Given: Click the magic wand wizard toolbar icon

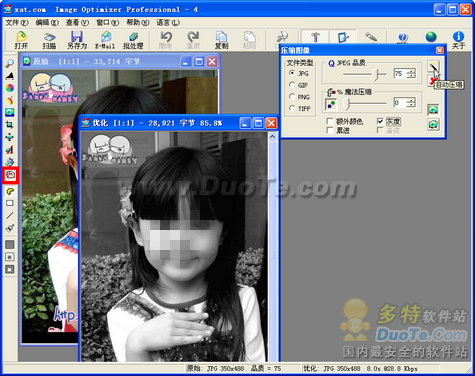Looking at the screenshot, I should [x=371, y=37].
